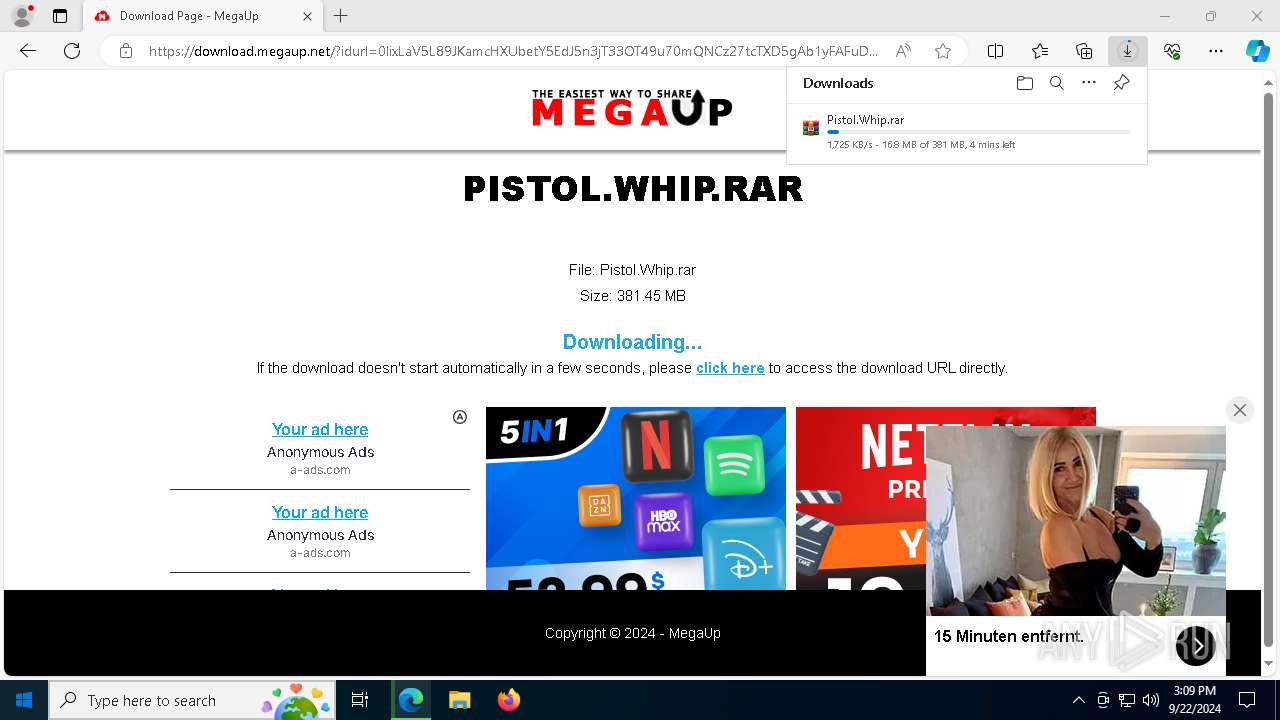The image size is (1280, 720).
Task: Open volume control in system tray
Action: pos(1151,700)
